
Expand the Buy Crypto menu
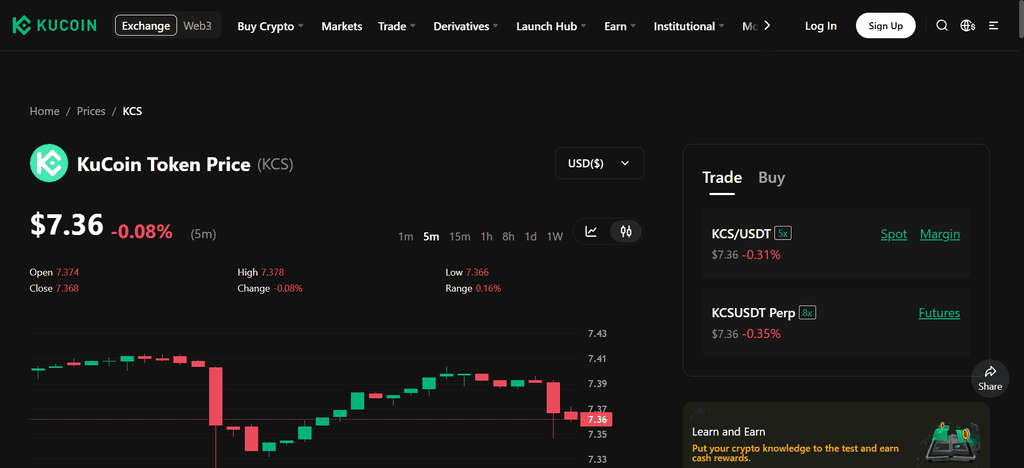pyautogui.click(x=270, y=26)
